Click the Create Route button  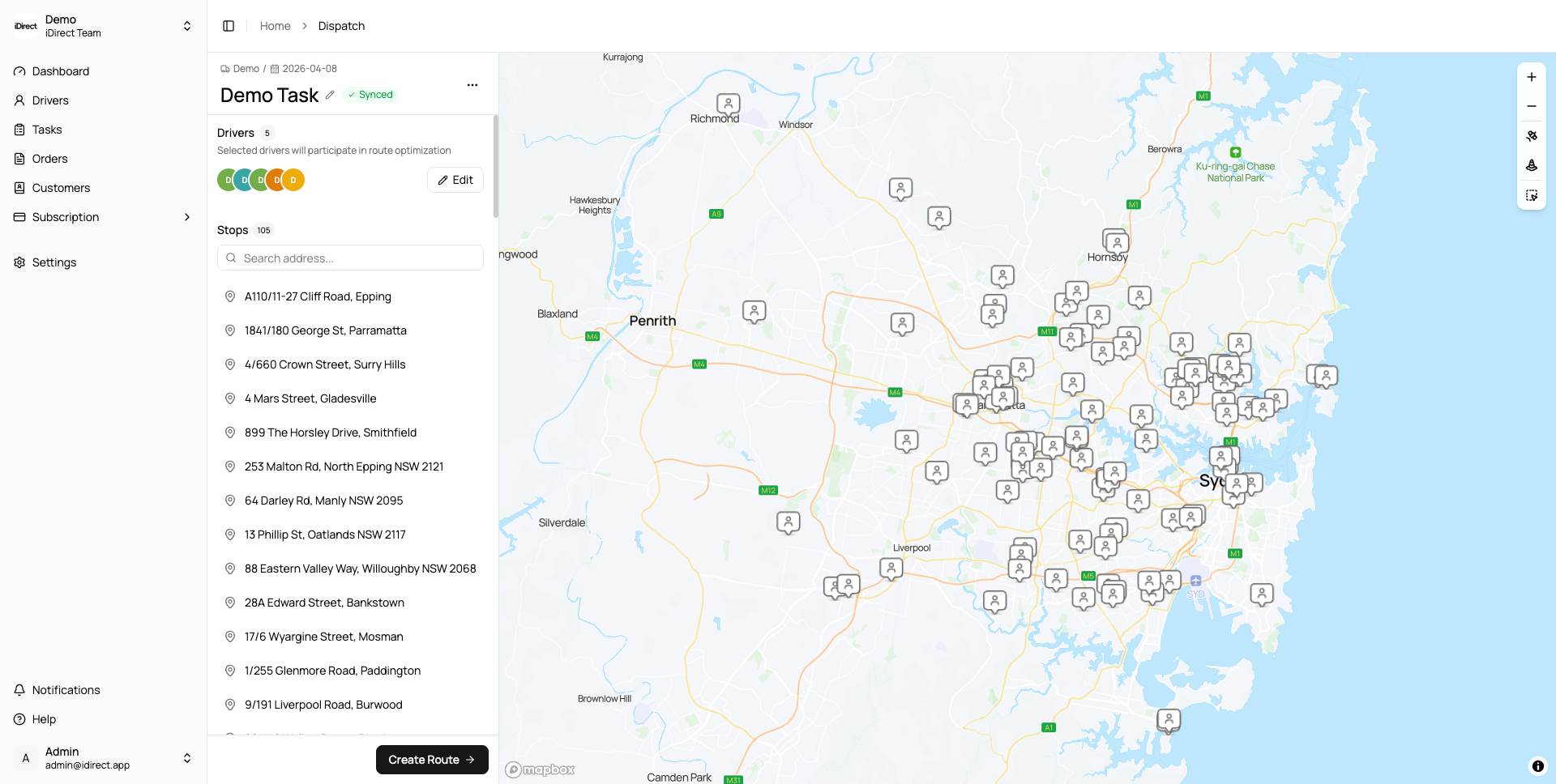(x=431, y=760)
